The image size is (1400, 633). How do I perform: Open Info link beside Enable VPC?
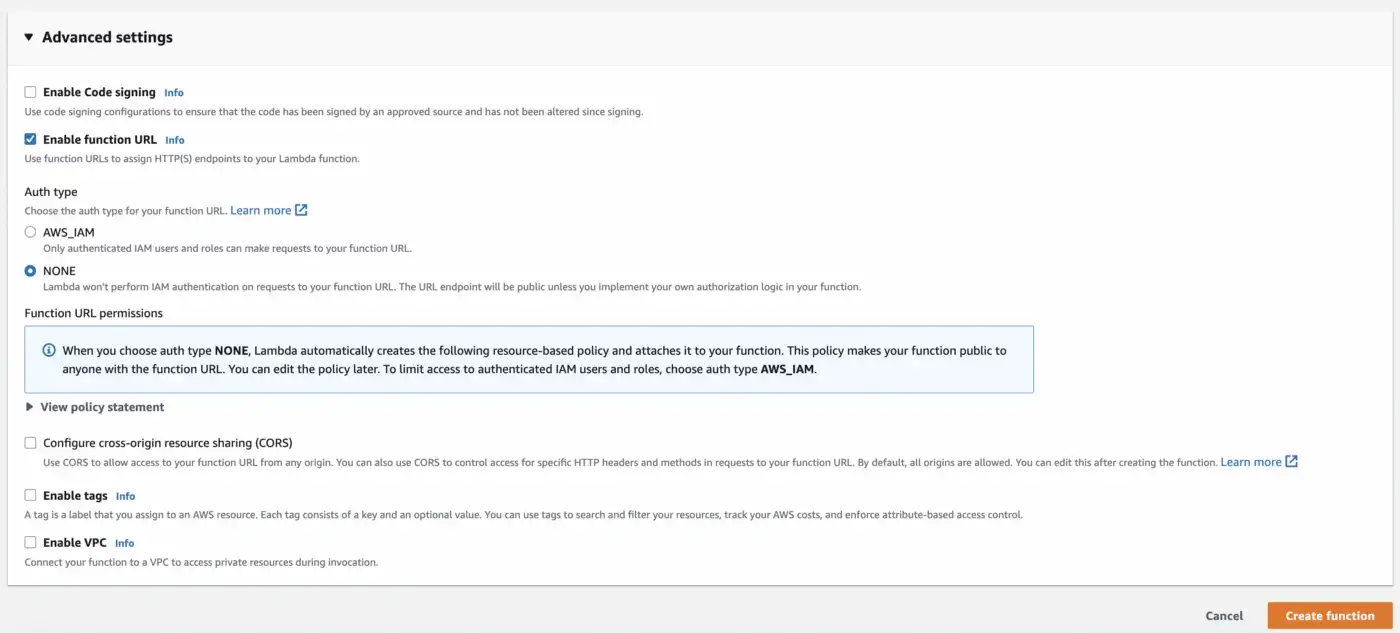point(124,543)
